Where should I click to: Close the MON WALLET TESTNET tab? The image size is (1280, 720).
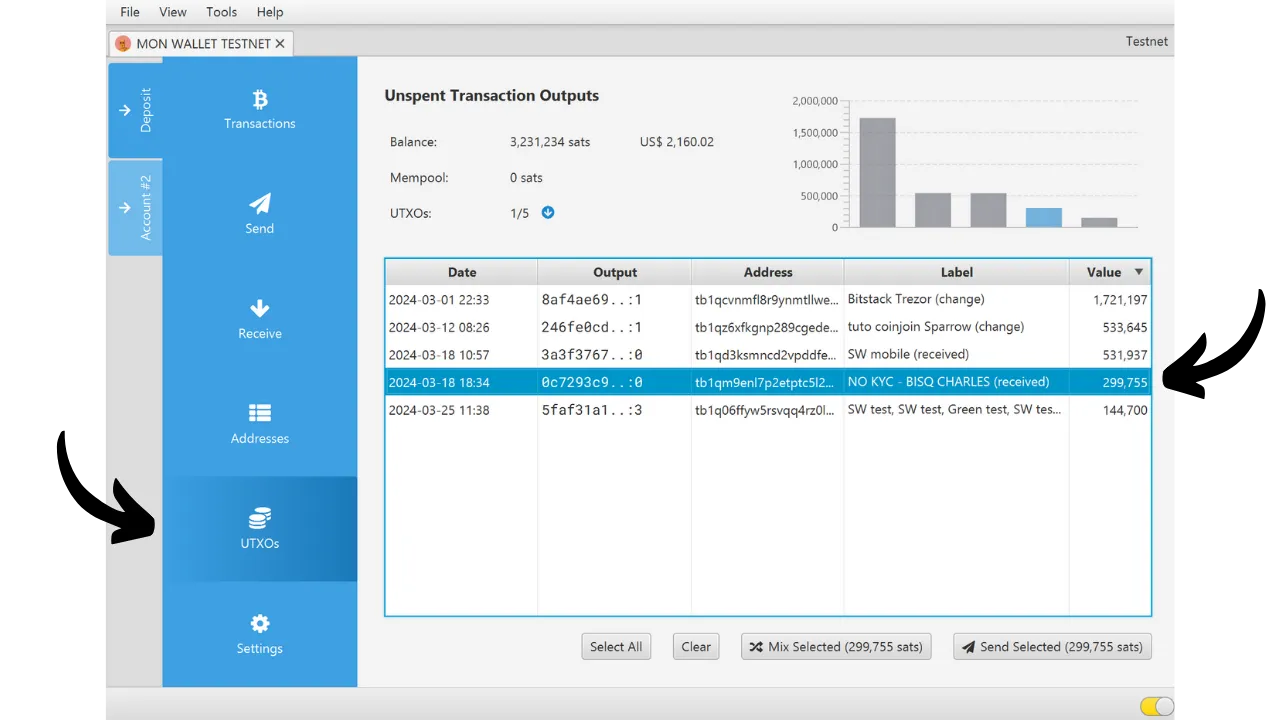click(280, 44)
